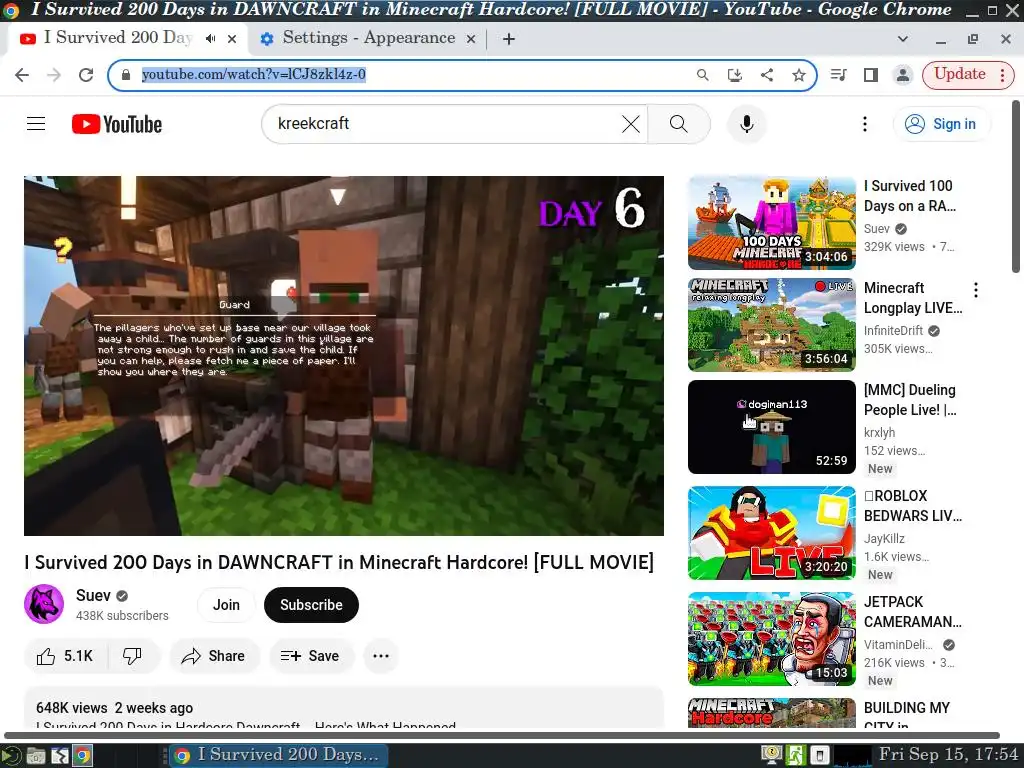The height and width of the screenshot is (768, 1024).
Task: Click the page vertical scrollbar
Action: 1016,186
